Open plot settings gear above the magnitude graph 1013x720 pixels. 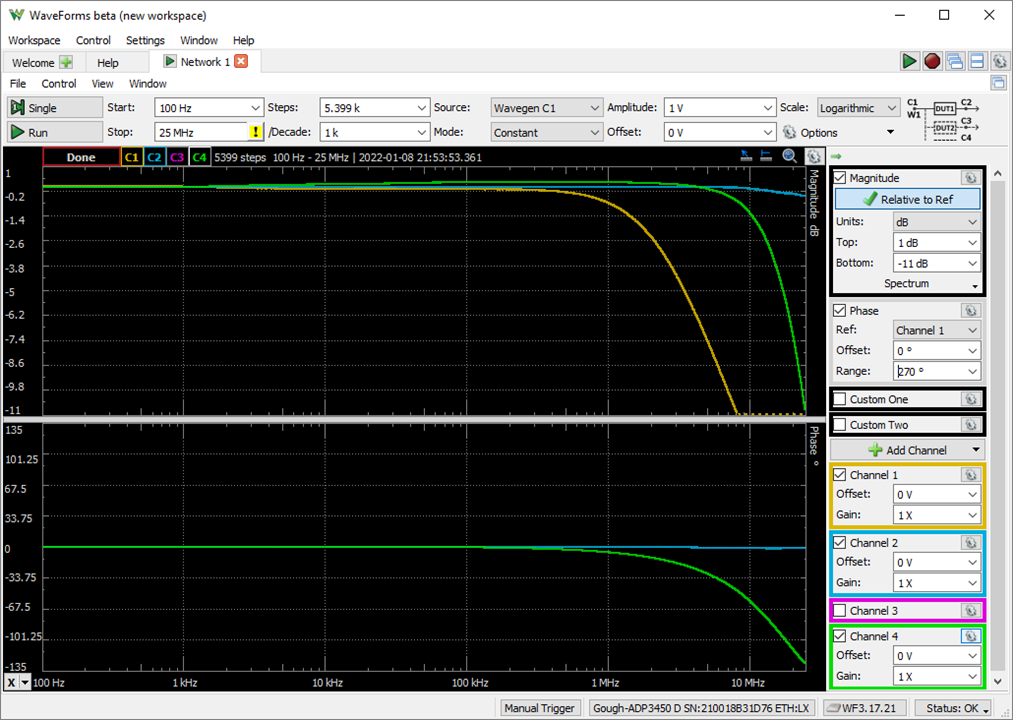point(814,156)
